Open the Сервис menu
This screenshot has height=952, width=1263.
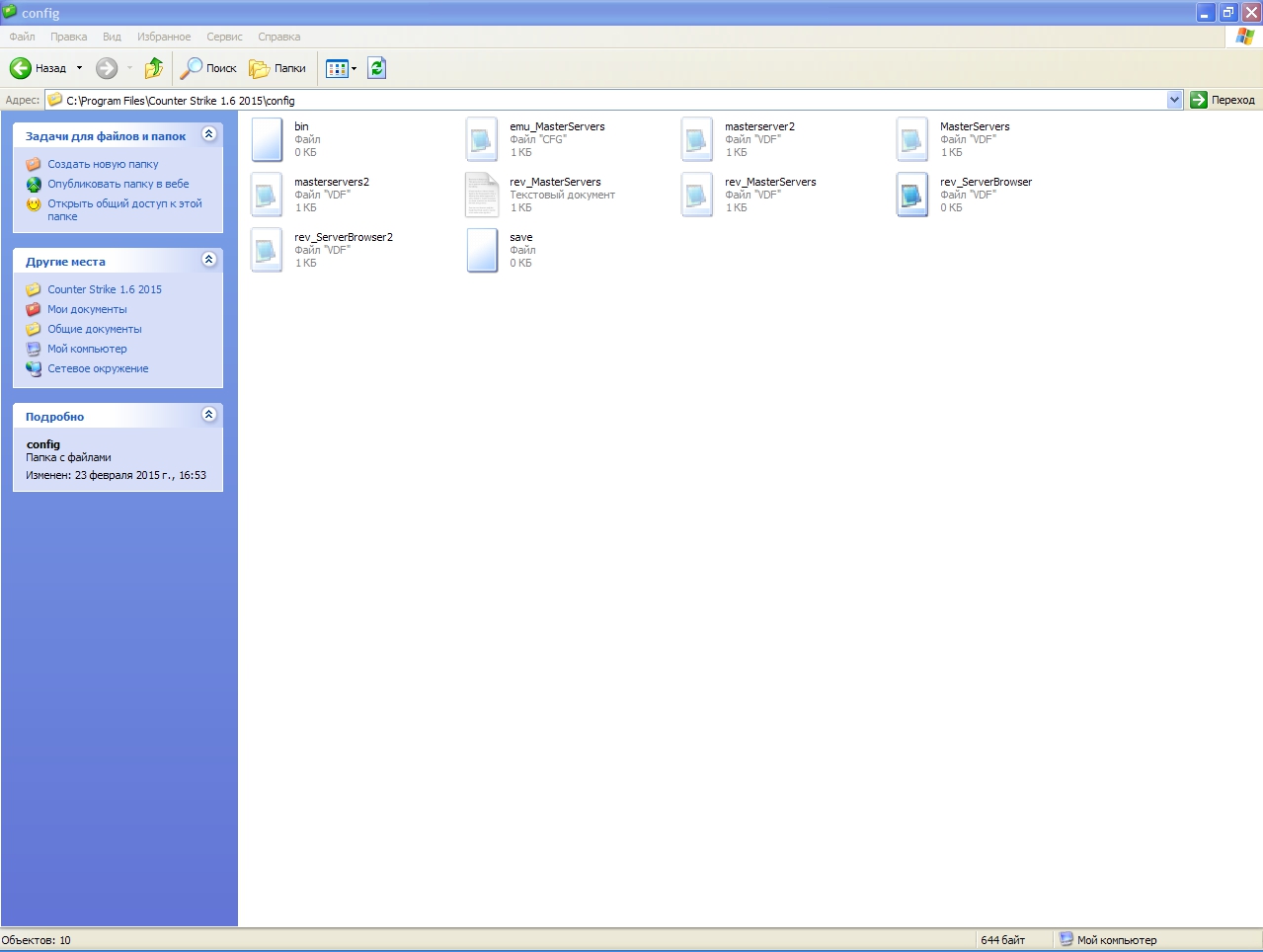[x=224, y=37]
